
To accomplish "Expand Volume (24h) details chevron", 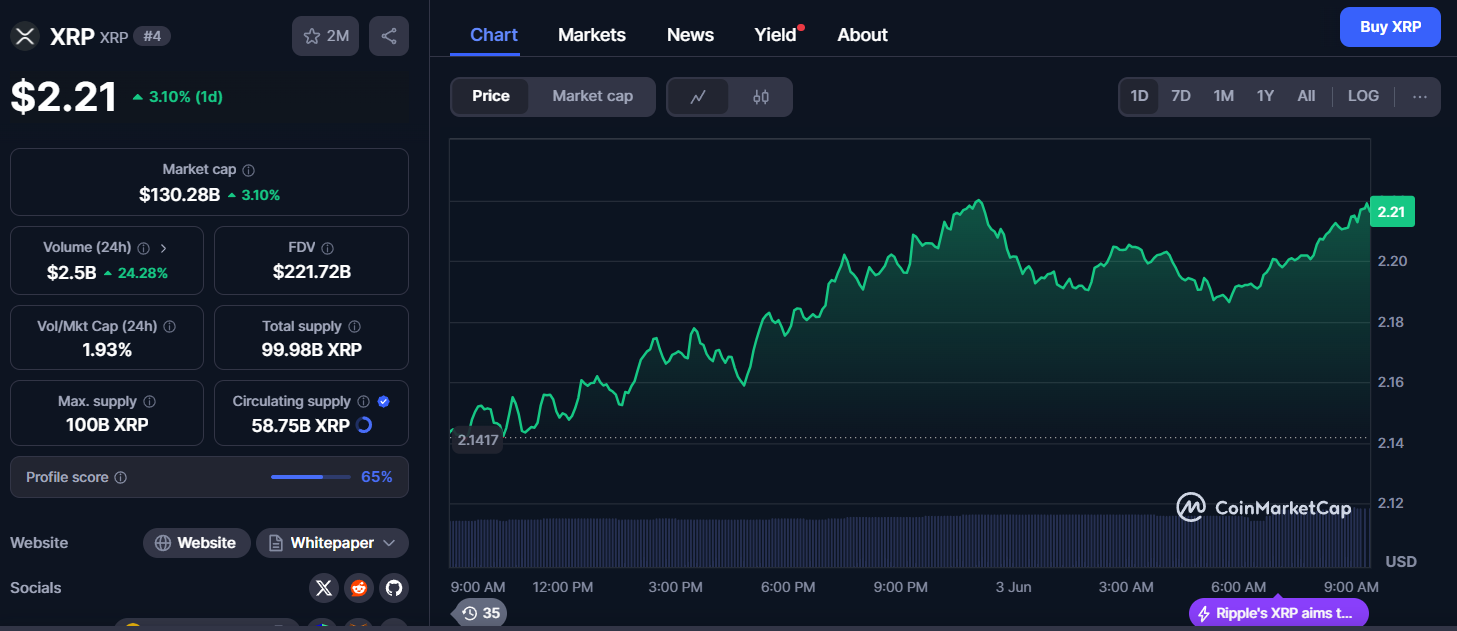I will pos(164,248).
